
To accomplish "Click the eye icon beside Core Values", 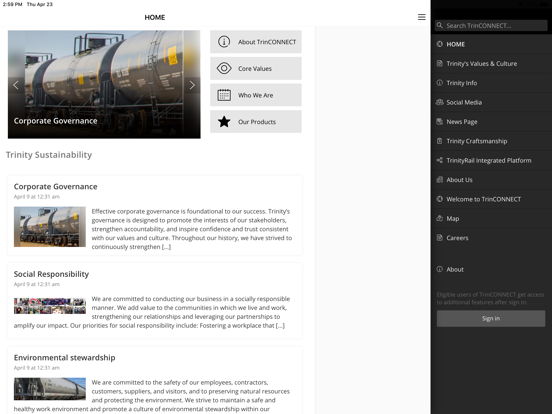I will click(x=224, y=68).
